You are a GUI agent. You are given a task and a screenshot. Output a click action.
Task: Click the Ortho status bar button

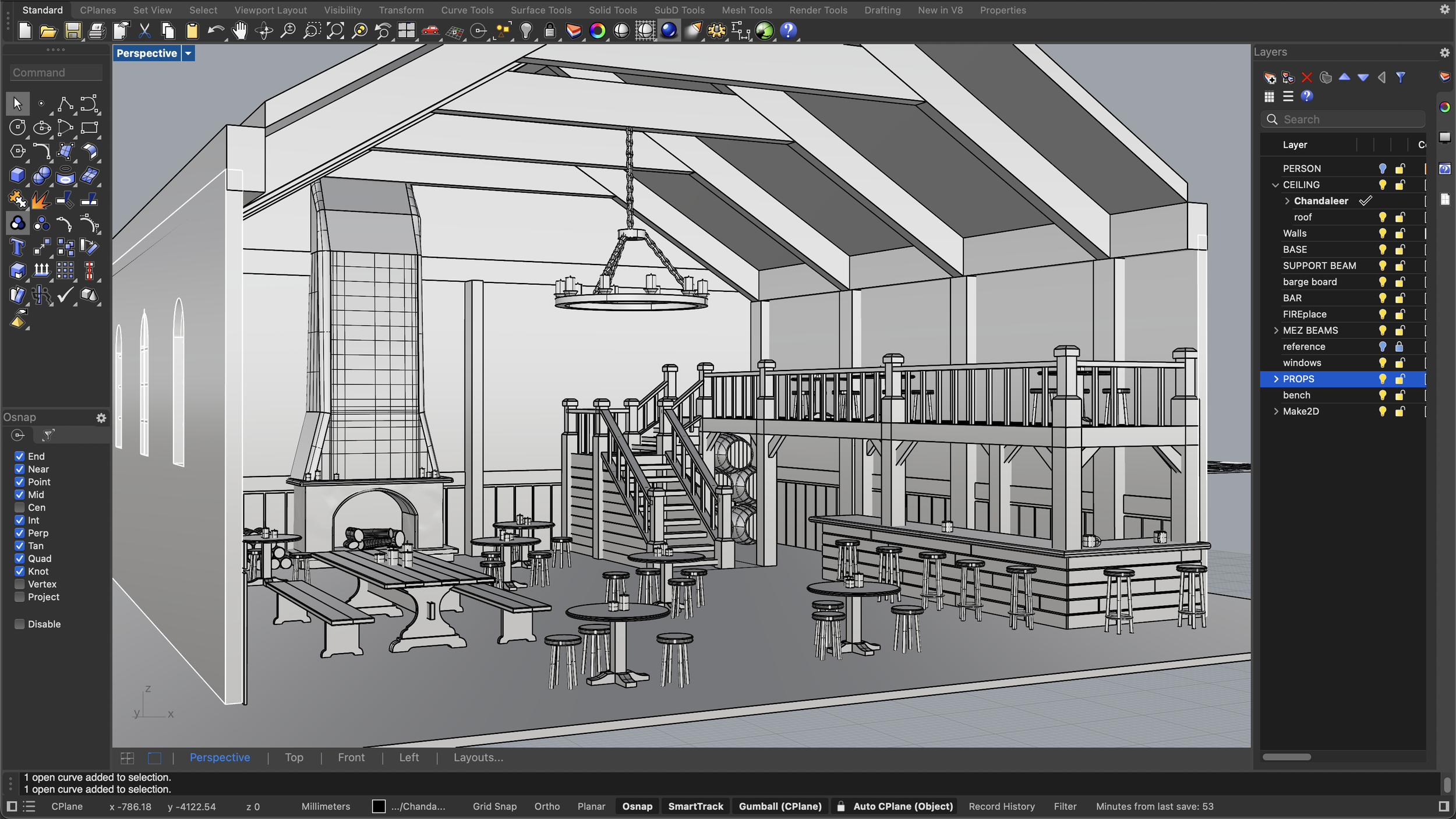[x=547, y=806]
